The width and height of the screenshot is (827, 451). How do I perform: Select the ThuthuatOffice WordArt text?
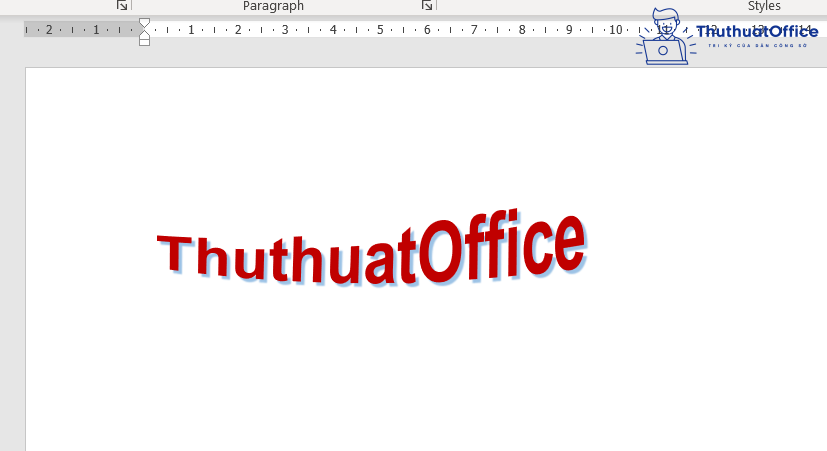(371, 248)
